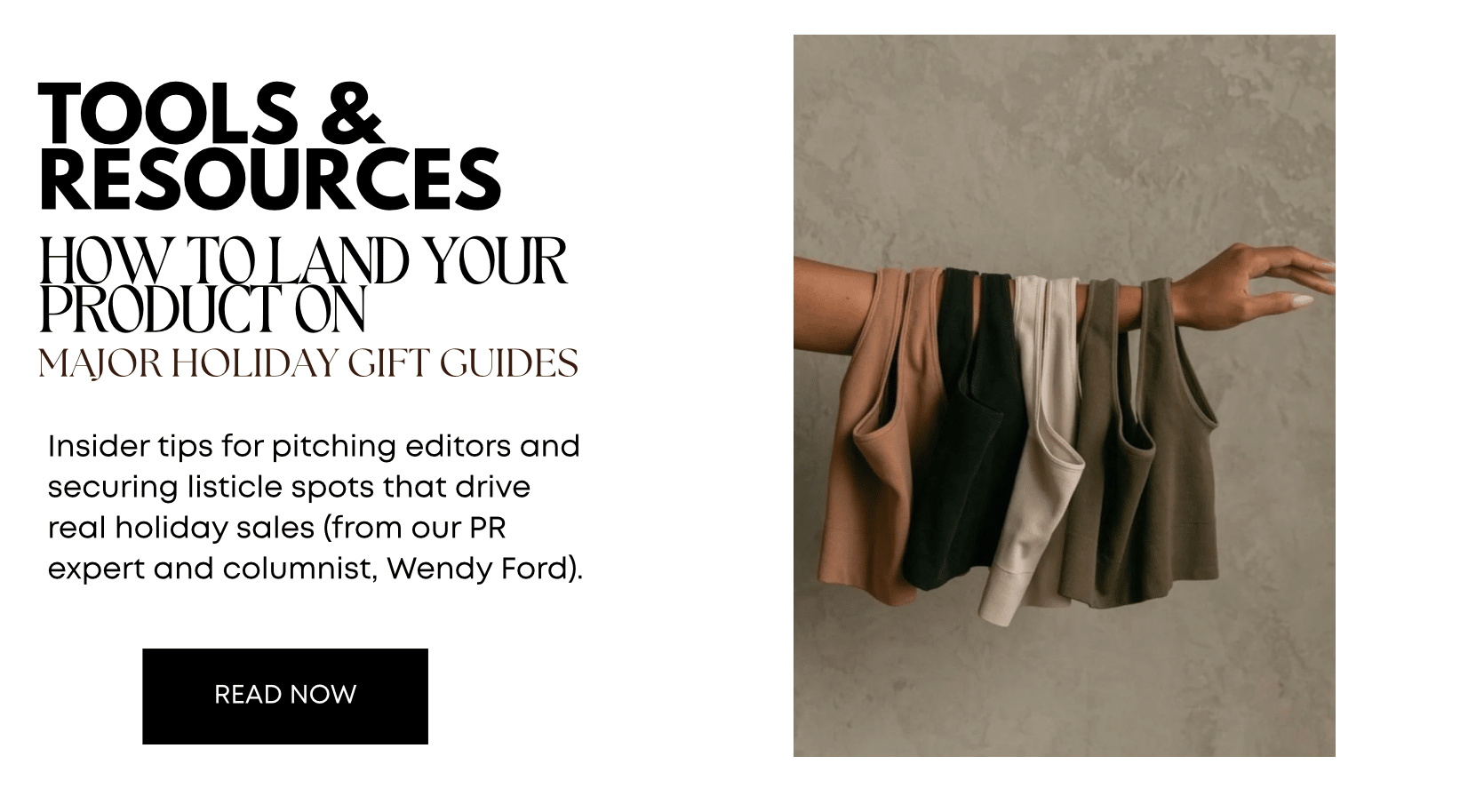Open the tank tops product photo
The image size is (1468, 812).
[x=1064, y=395]
